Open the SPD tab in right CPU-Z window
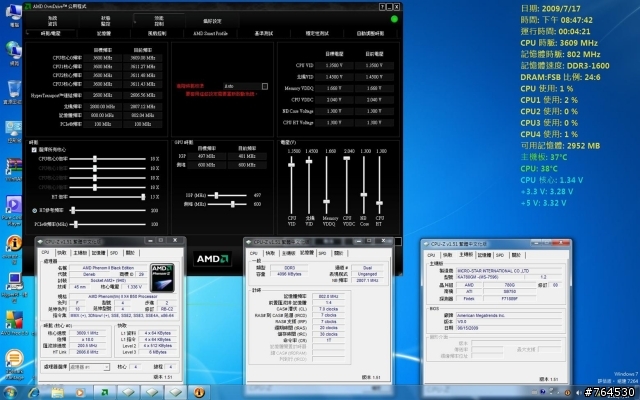Image resolution: width=640 pixels, height=400 pixels. [x=500, y=255]
